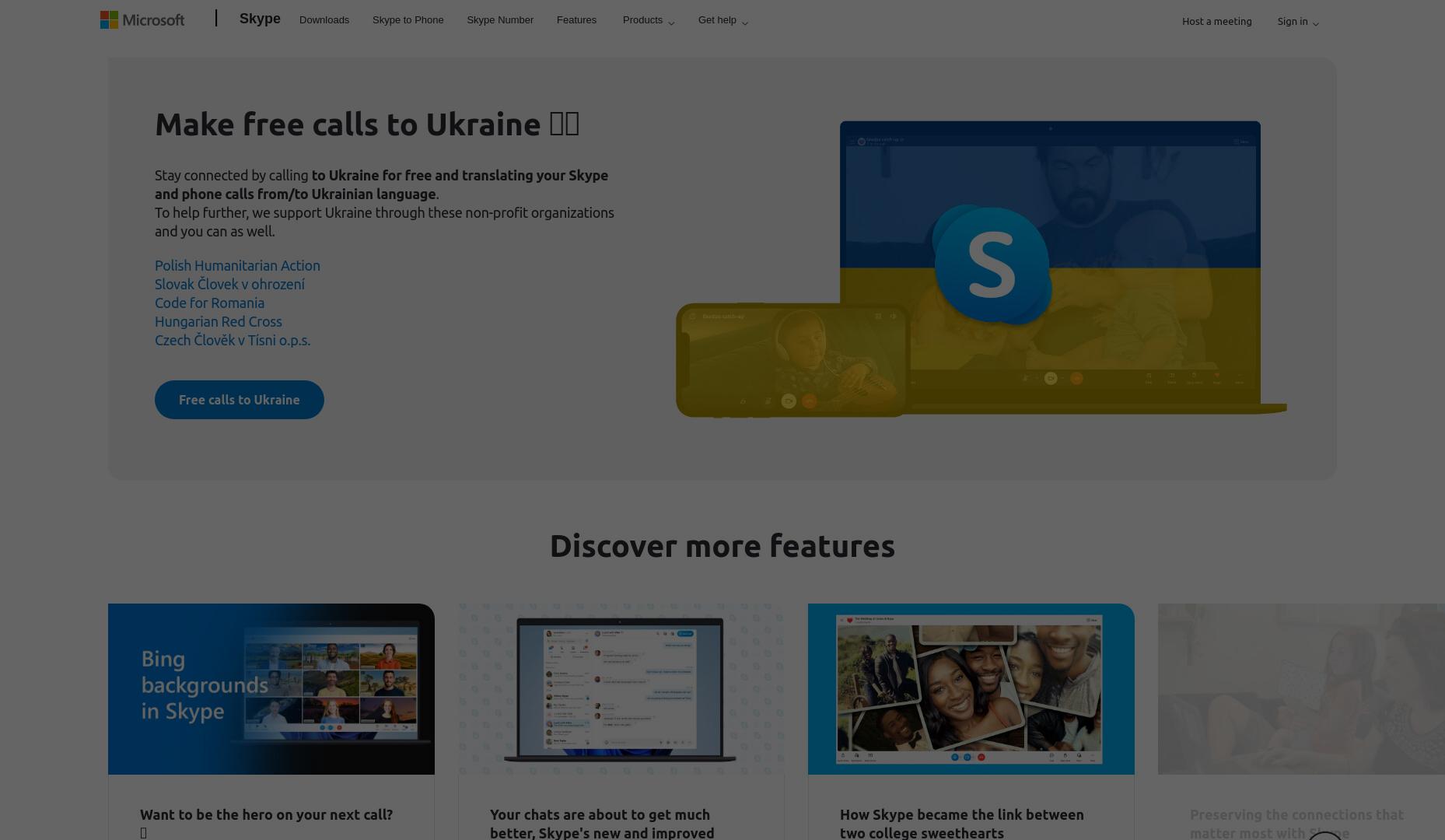Open 'How Skype became the link' article title
The image size is (1445, 840).
[x=962, y=824]
